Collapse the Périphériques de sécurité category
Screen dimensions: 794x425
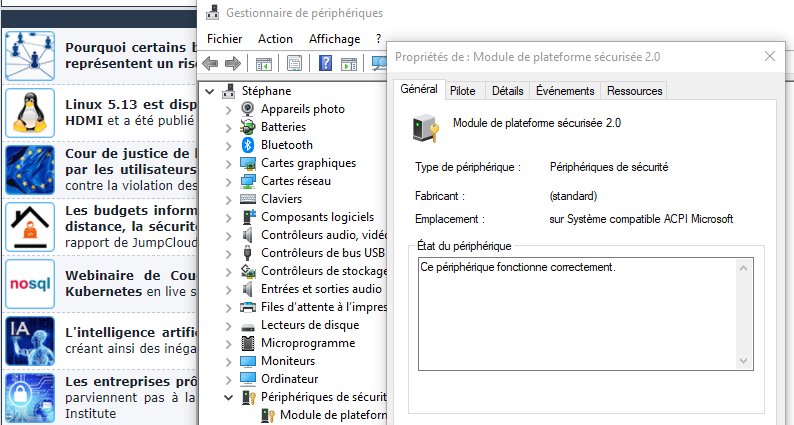tap(228, 398)
